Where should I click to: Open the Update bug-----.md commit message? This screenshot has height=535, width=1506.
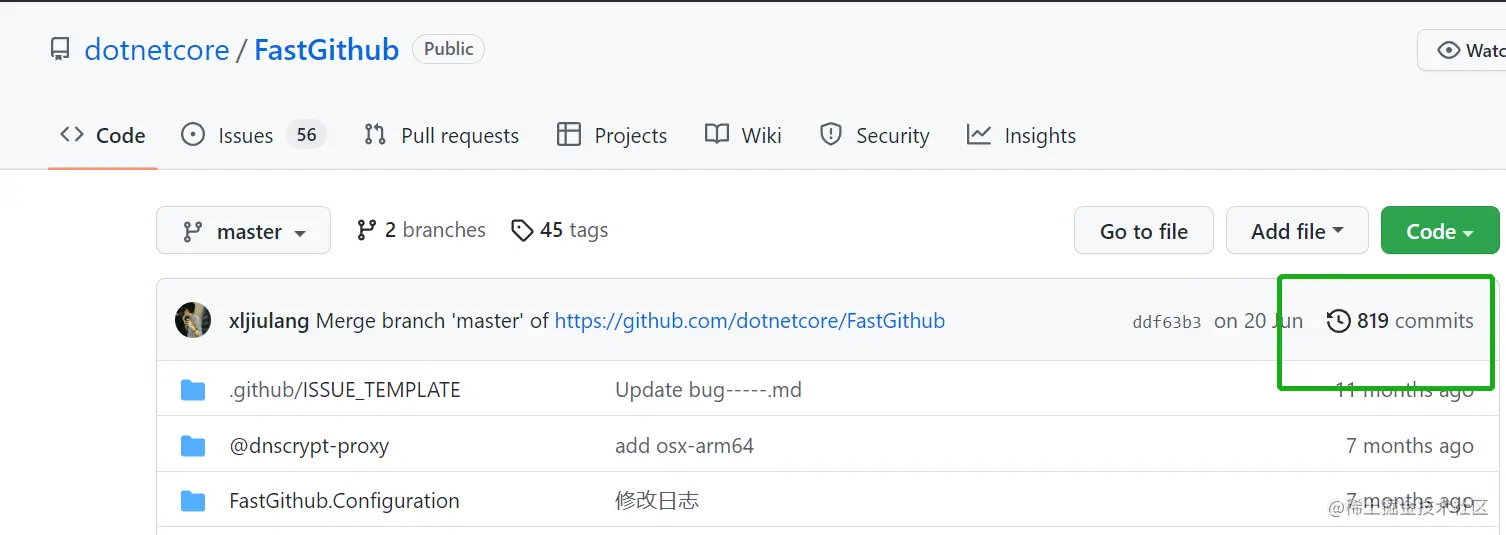point(708,390)
